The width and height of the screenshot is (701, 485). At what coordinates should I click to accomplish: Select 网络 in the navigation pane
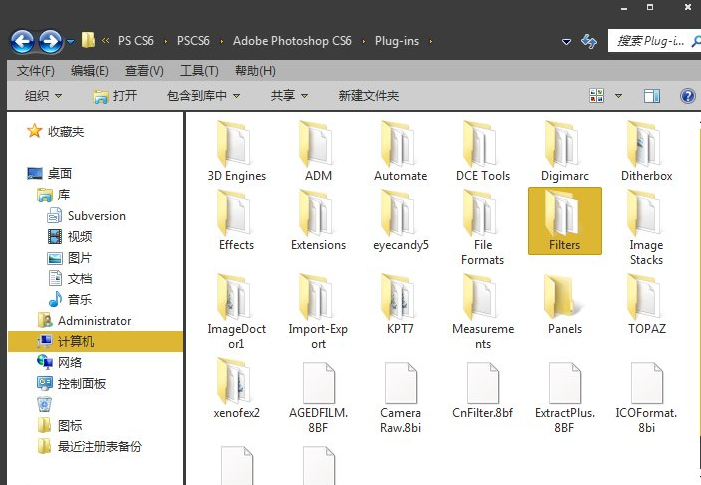point(70,363)
